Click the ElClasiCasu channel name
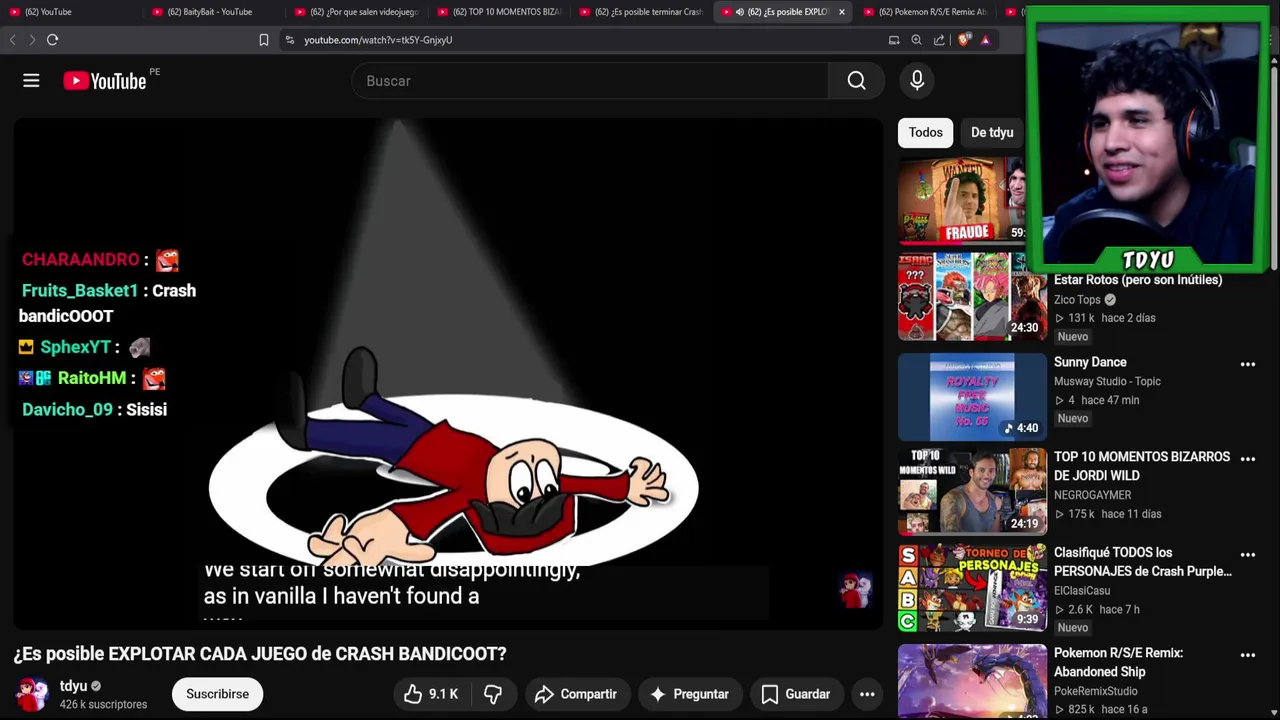The image size is (1280, 720). pos(1082,591)
